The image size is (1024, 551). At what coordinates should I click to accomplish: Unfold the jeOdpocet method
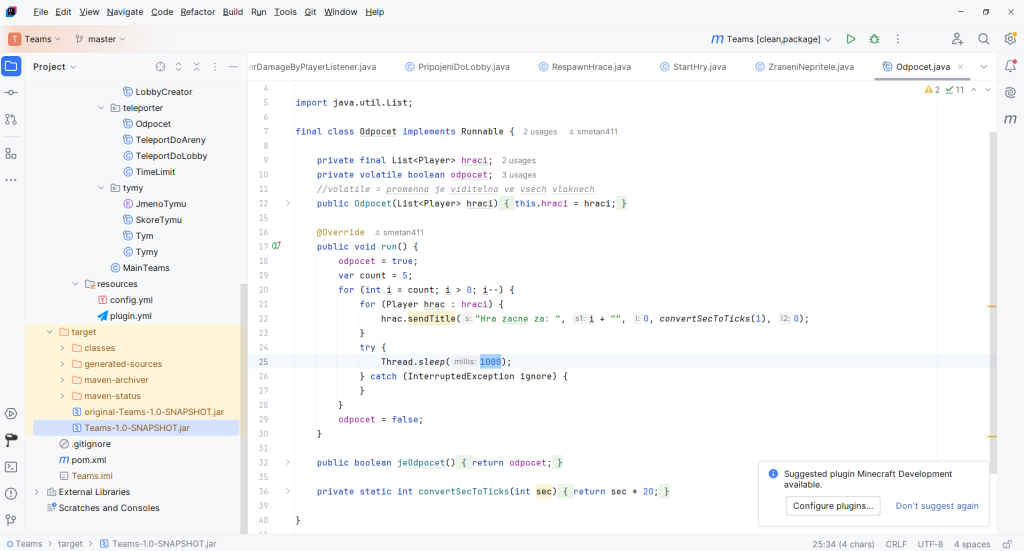coord(288,462)
